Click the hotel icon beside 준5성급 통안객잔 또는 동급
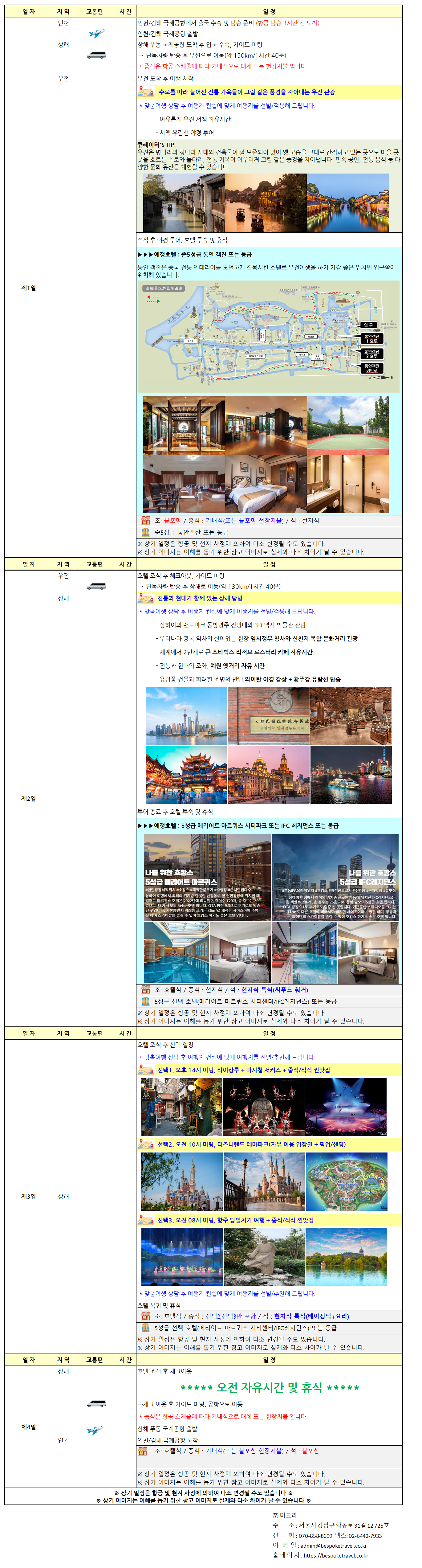 [145, 533]
